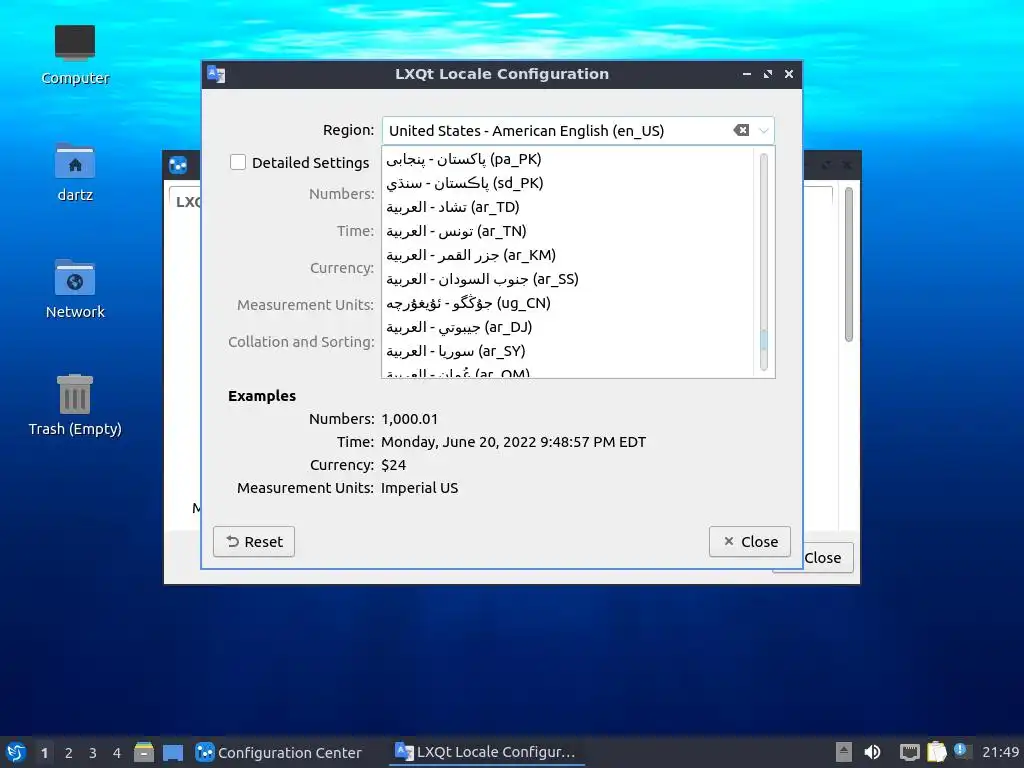Open the removable media eject tray icon
The image size is (1024, 768).
[x=844, y=752]
